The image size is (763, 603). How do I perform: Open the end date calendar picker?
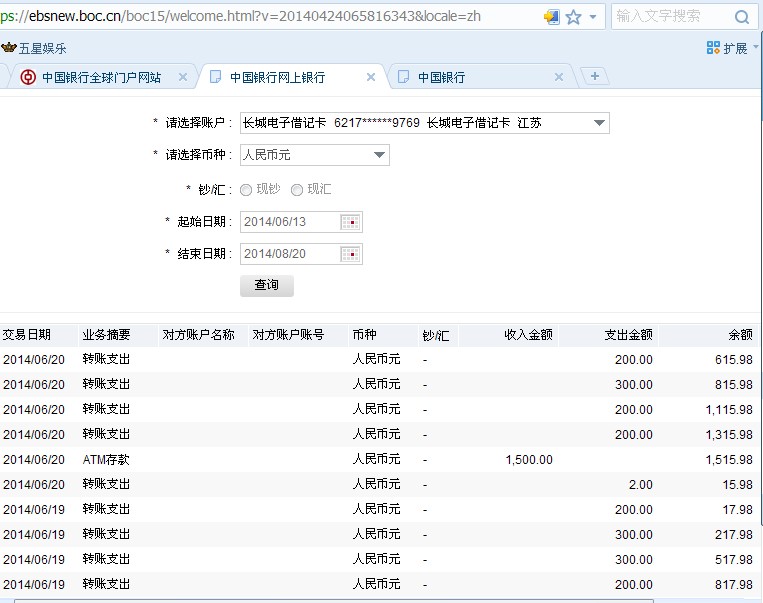(351, 254)
